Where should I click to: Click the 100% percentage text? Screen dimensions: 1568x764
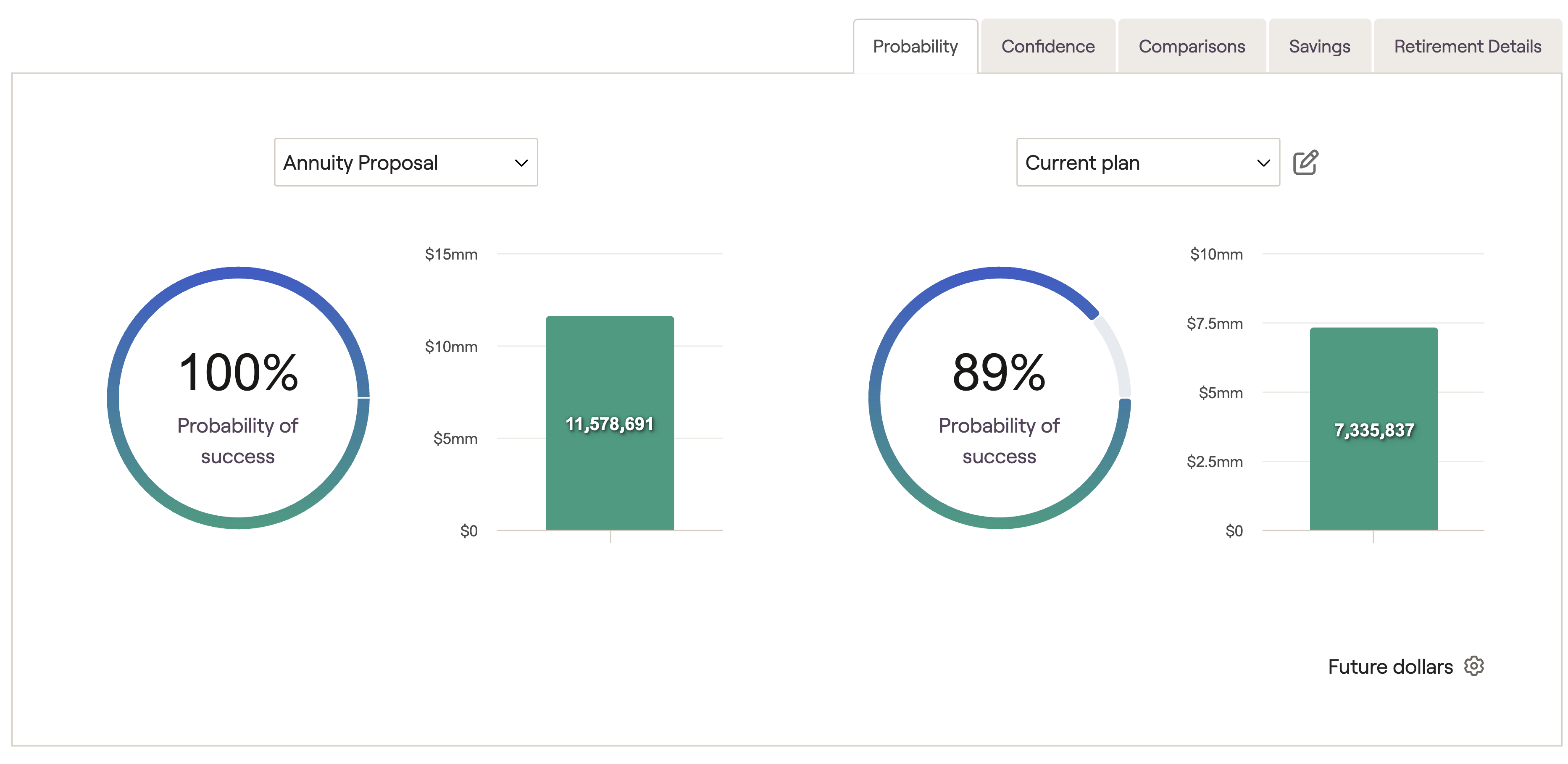(238, 372)
